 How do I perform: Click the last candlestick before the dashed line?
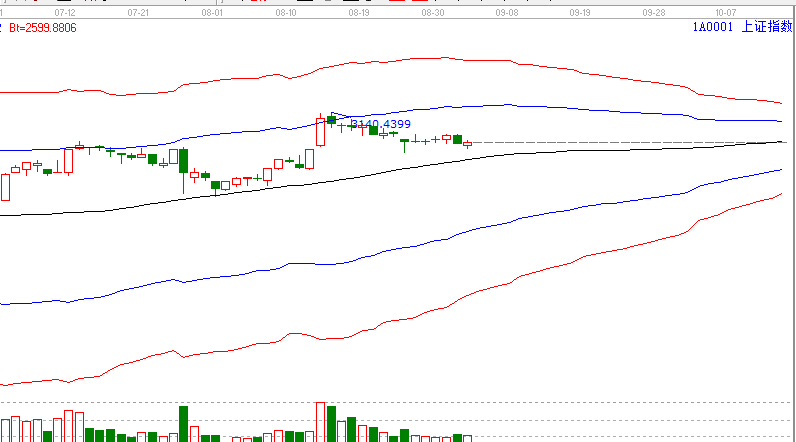pos(467,144)
